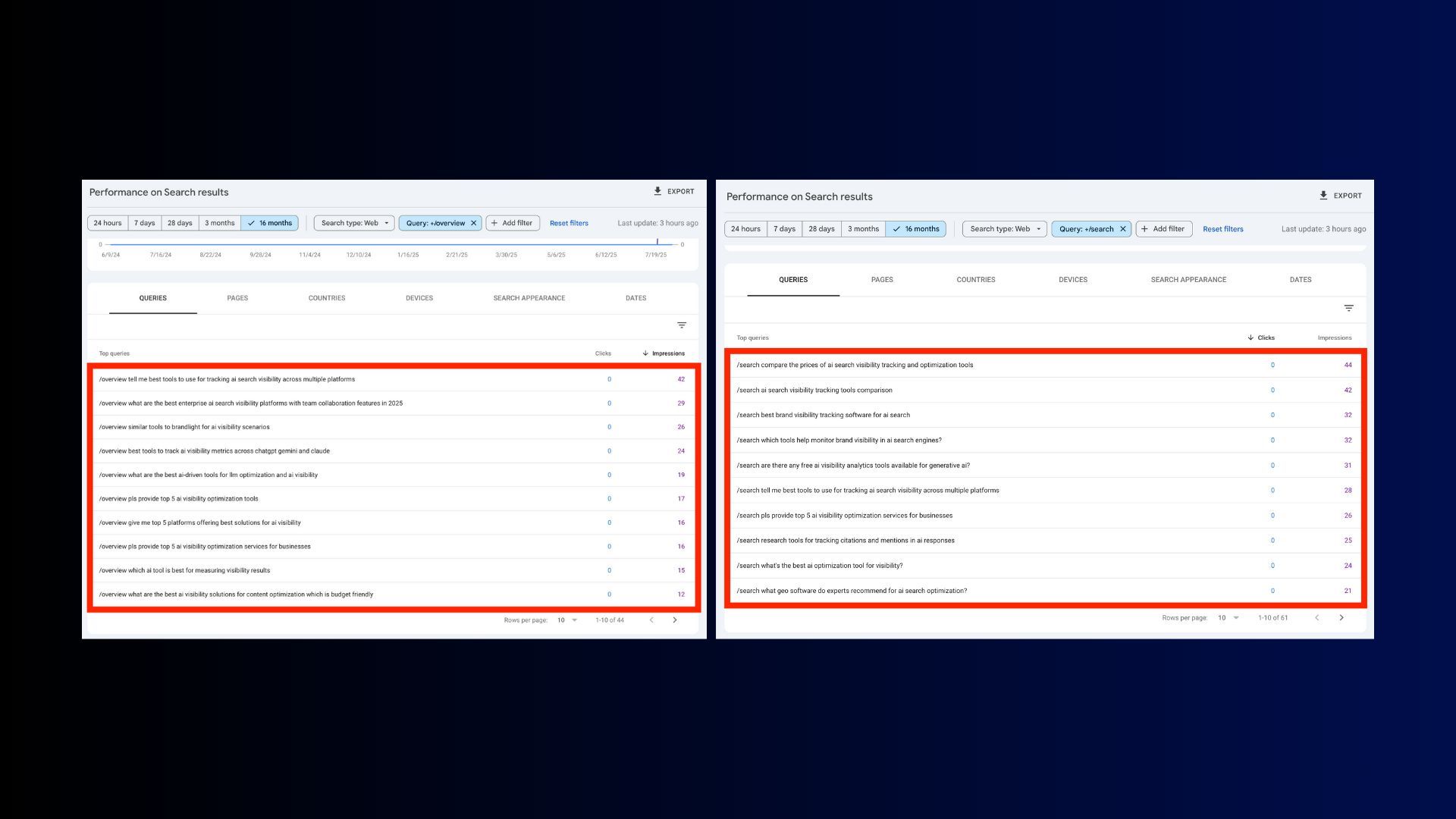Click the EXPORT download icon on left panel
The width and height of the screenshot is (1456, 819).
click(656, 191)
